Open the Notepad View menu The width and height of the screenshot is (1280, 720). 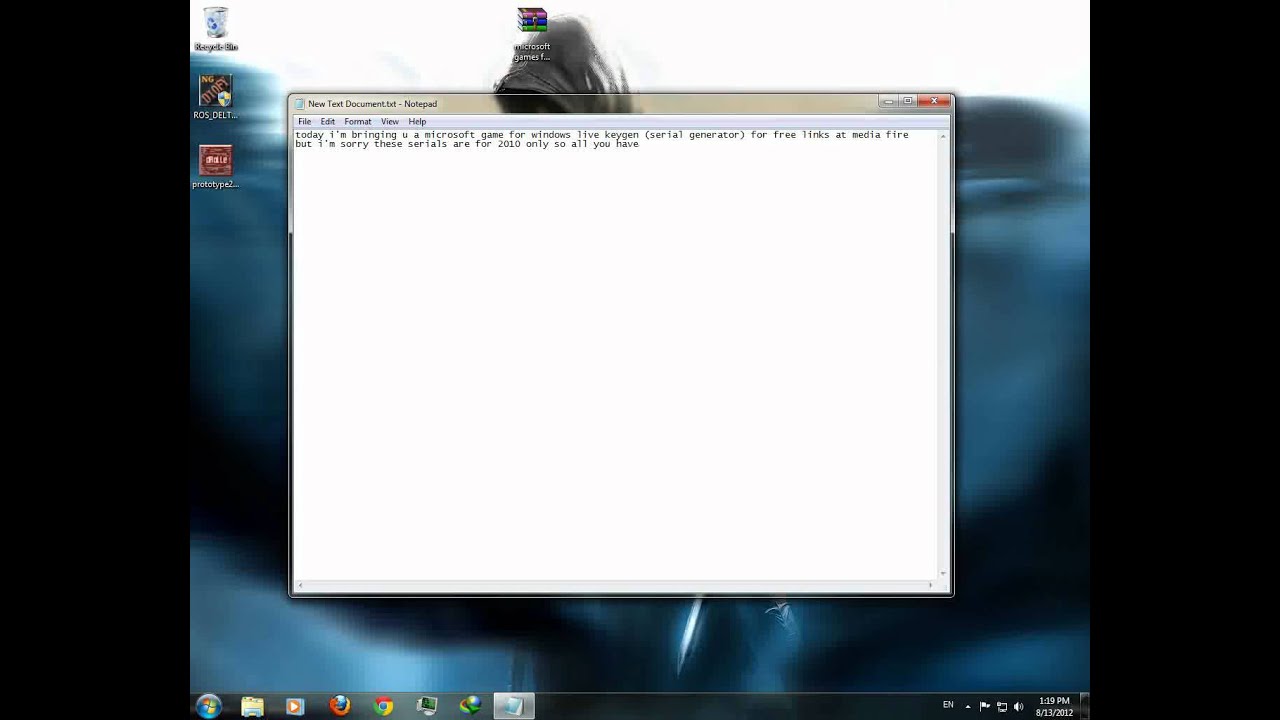(x=390, y=122)
